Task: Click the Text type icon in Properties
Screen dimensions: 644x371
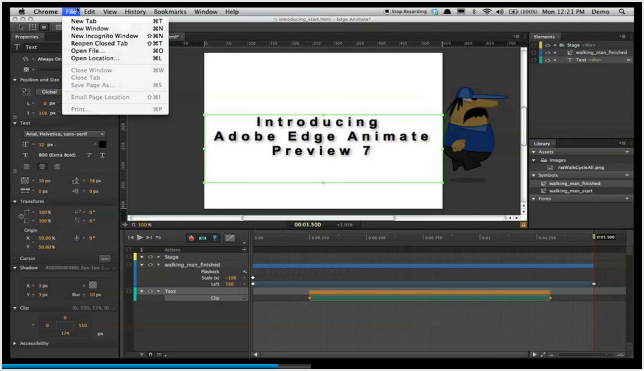Action: 17,47
